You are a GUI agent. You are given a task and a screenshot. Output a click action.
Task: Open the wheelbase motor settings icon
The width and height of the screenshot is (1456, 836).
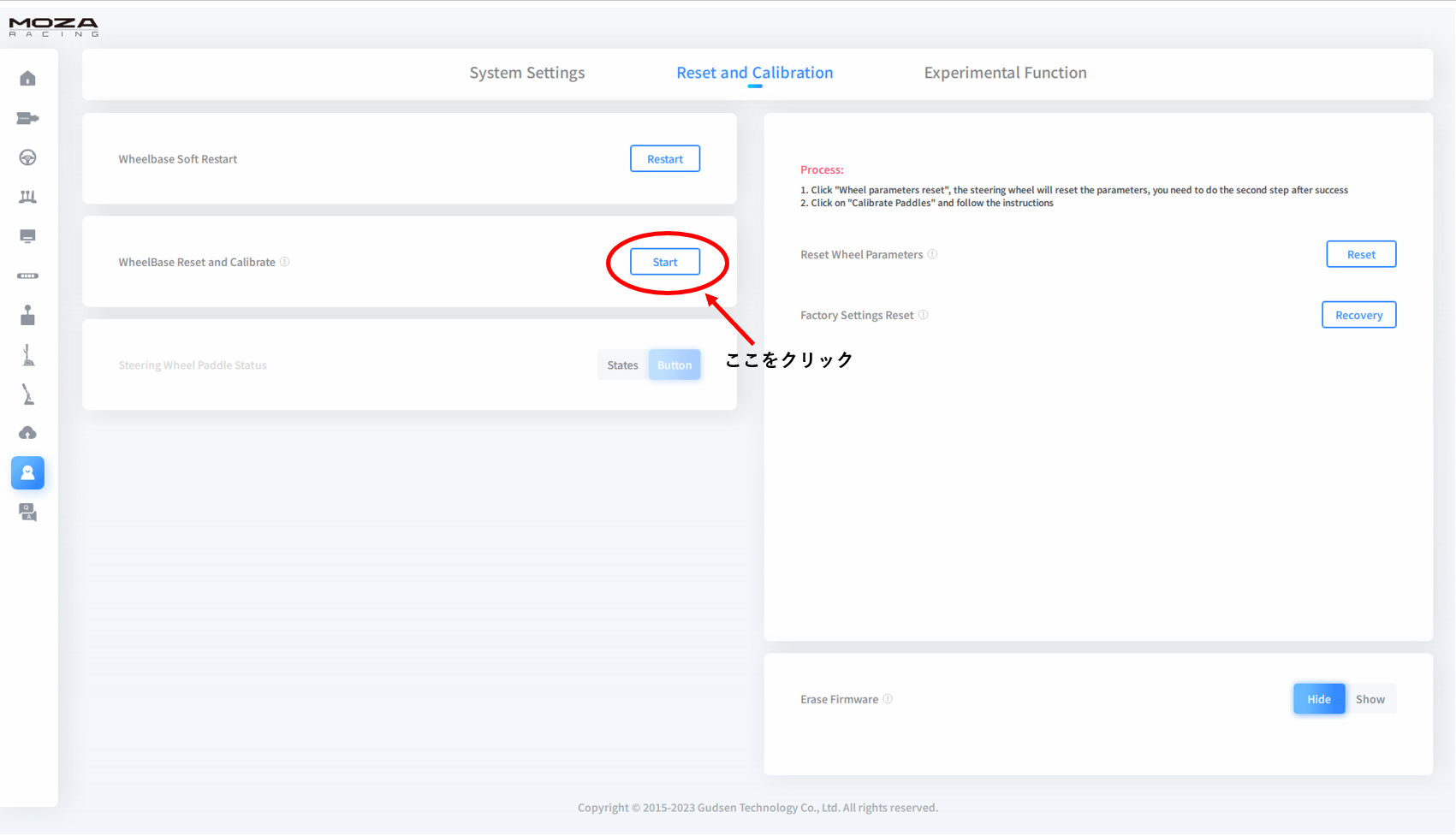point(27,118)
